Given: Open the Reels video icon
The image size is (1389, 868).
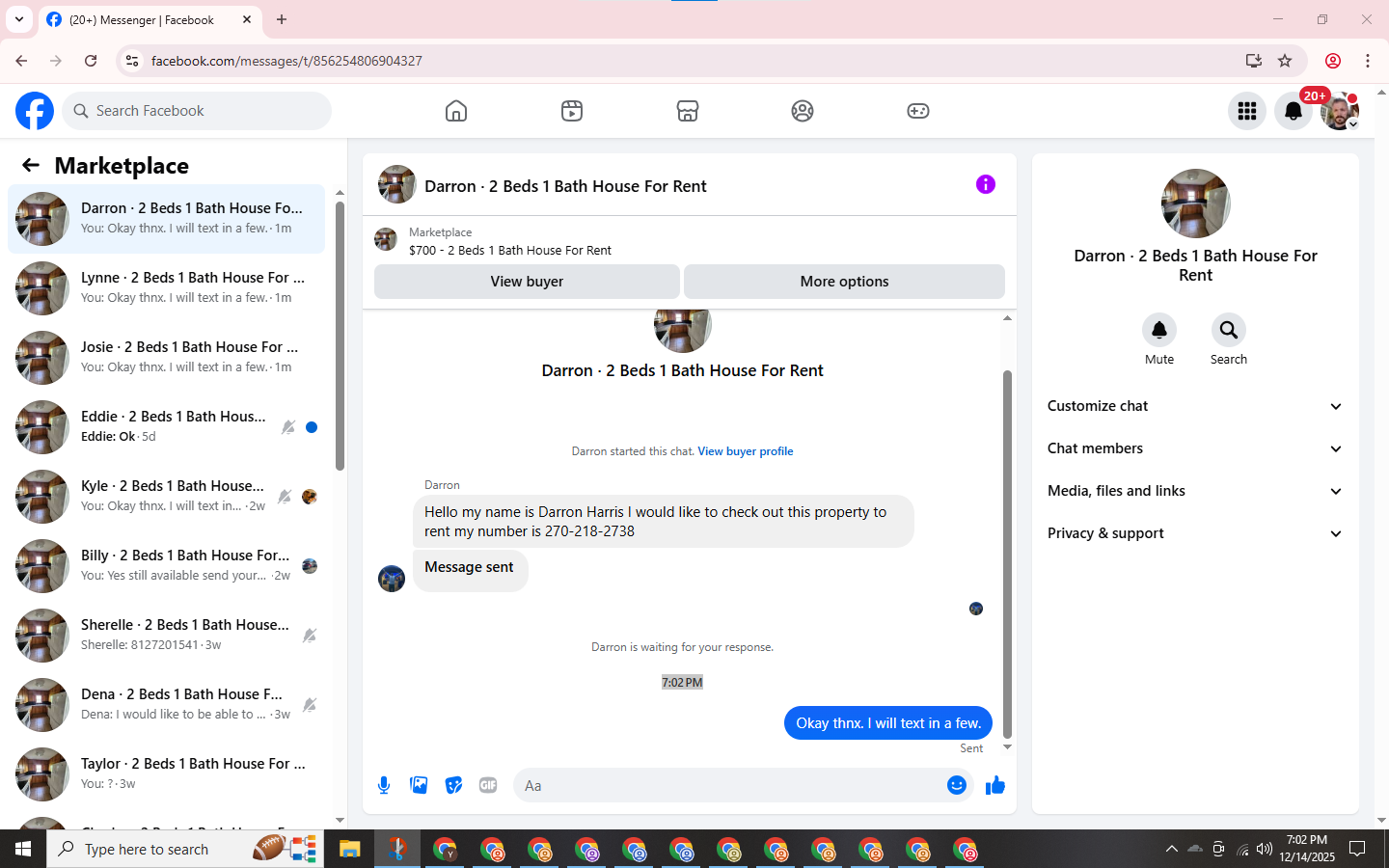Looking at the screenshot, I should click(x=572, y=111).
